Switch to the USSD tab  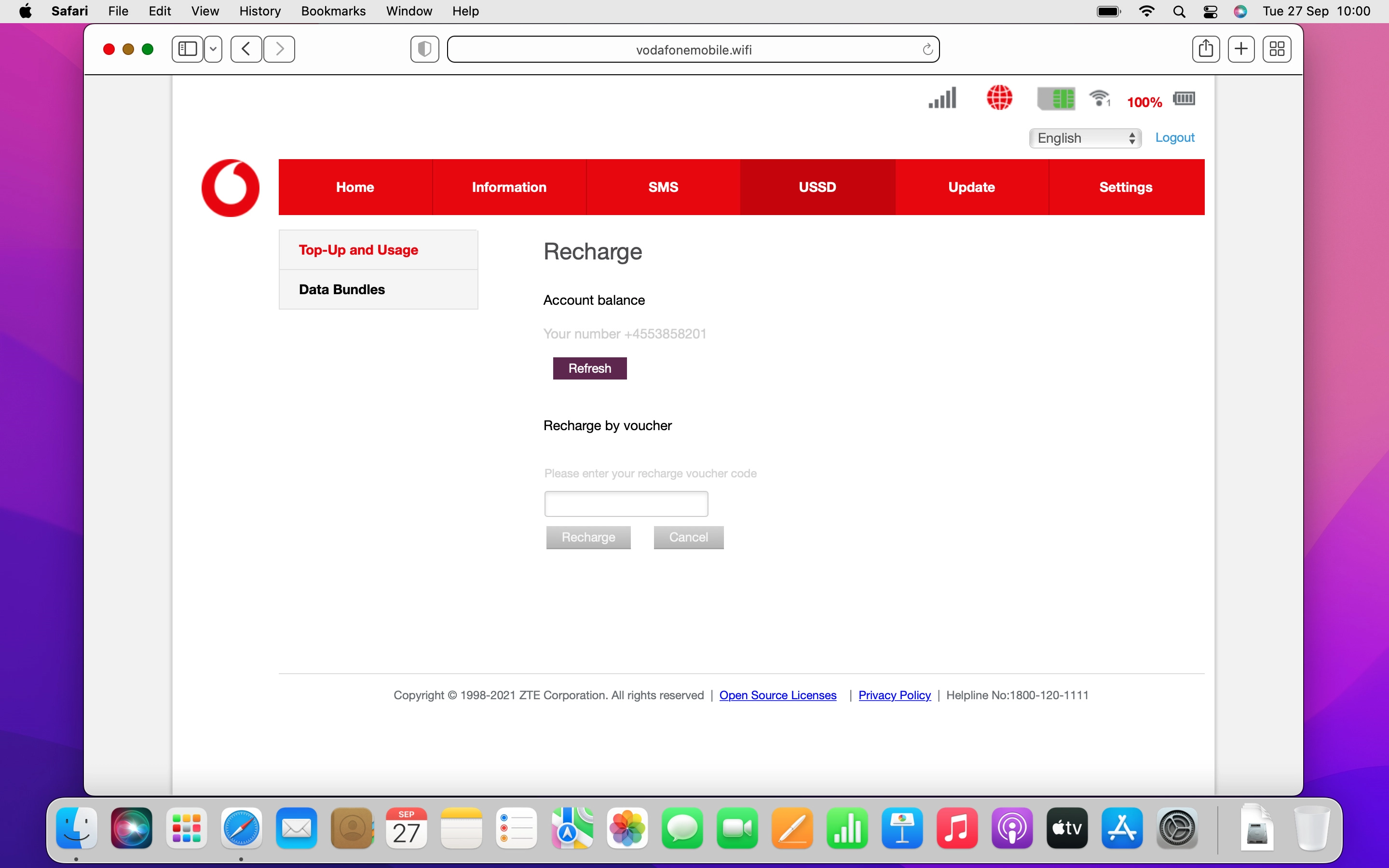click(817, 187)
